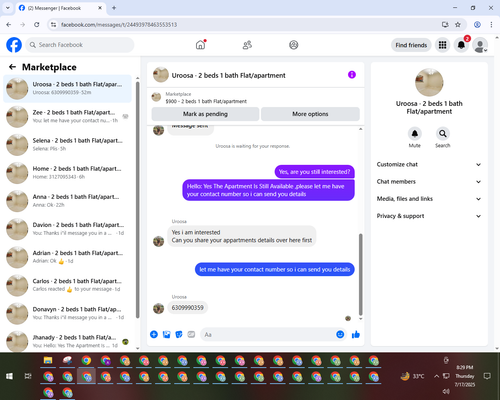The image size is (500, 400).
Task: Open the Friends icon in top navigation
Action: point(247,45)
